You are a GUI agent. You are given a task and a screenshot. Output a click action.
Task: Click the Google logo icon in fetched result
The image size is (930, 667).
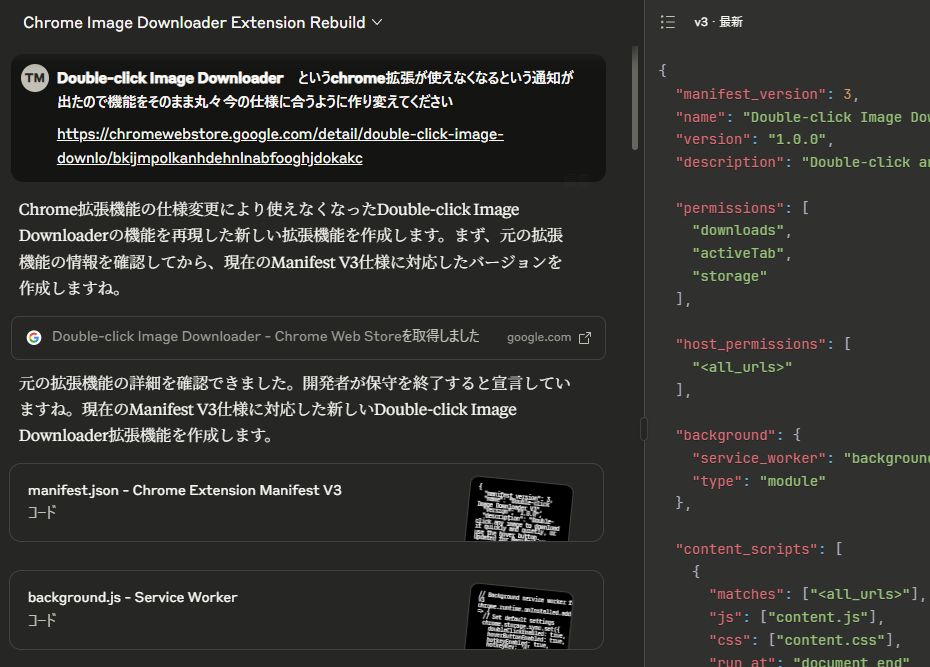(x=34, y=337)
